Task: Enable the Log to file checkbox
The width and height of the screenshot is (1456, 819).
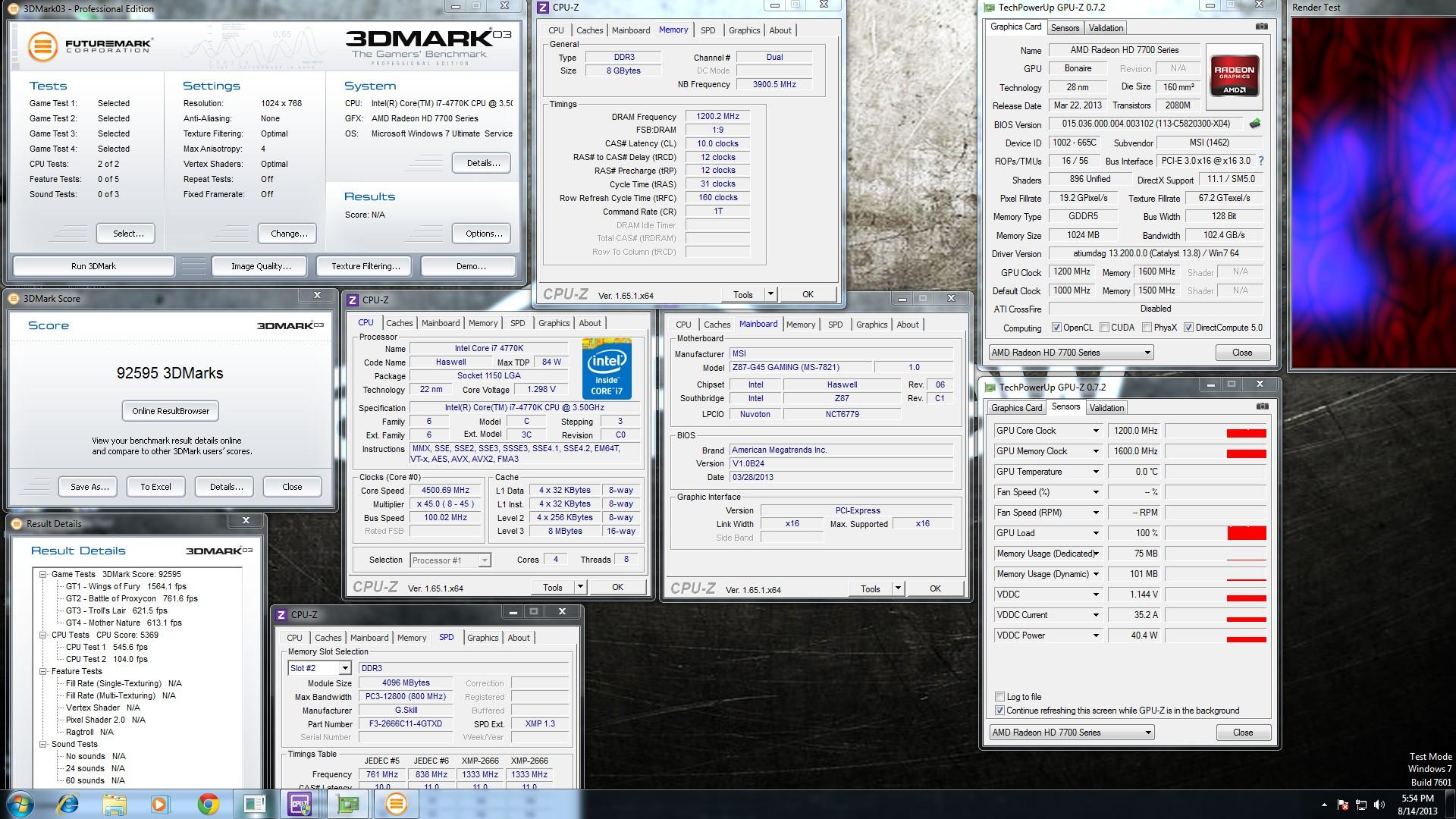Action: point(999,697)
